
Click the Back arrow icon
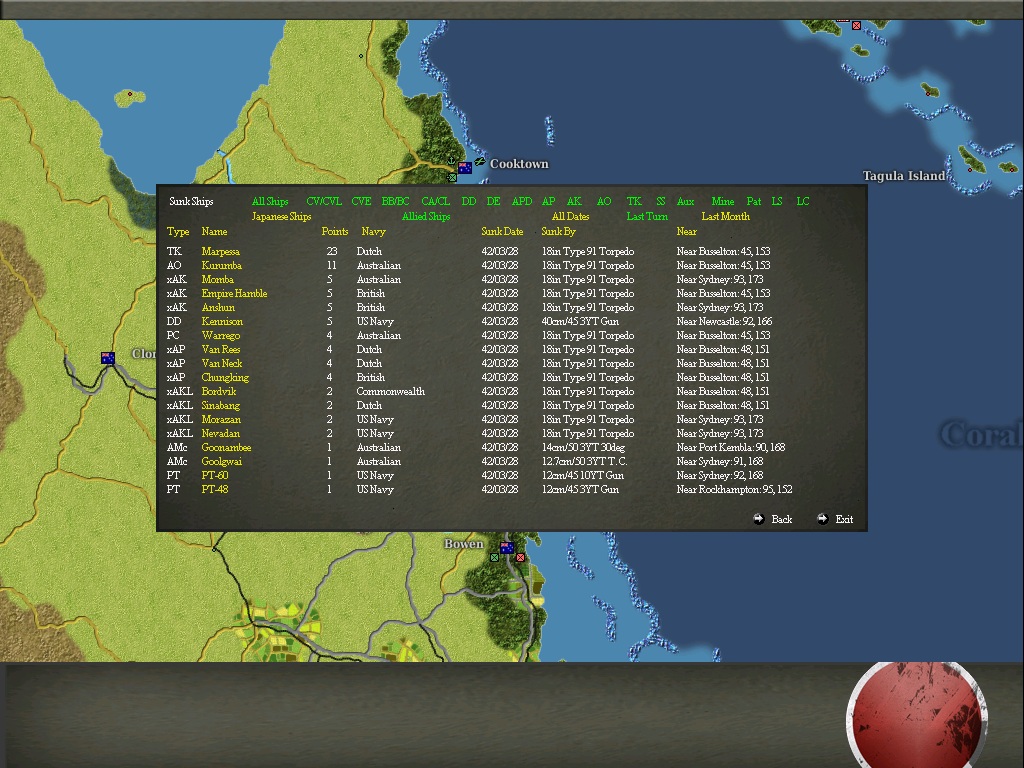(x=758, y=519)
